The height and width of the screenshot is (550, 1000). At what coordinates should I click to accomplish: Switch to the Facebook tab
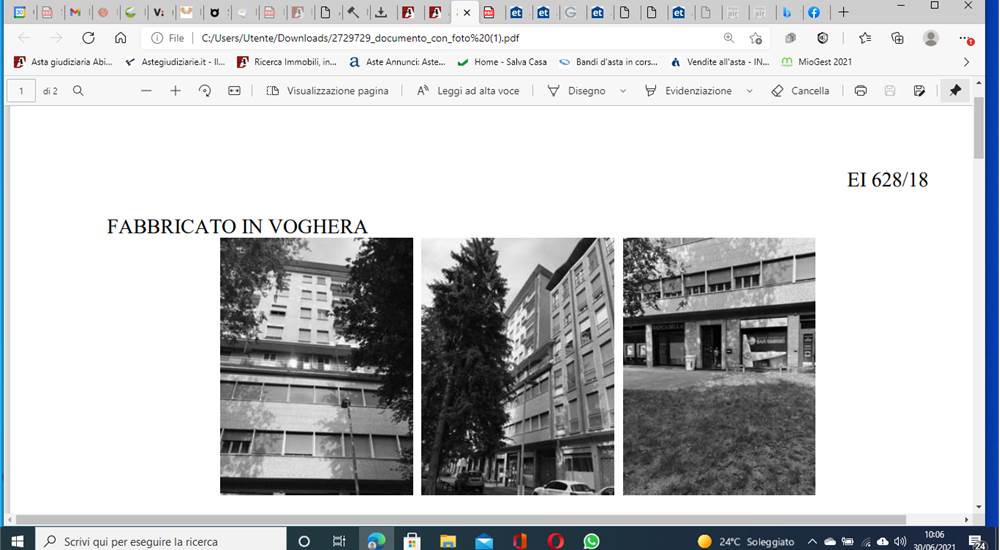point(814,12)
